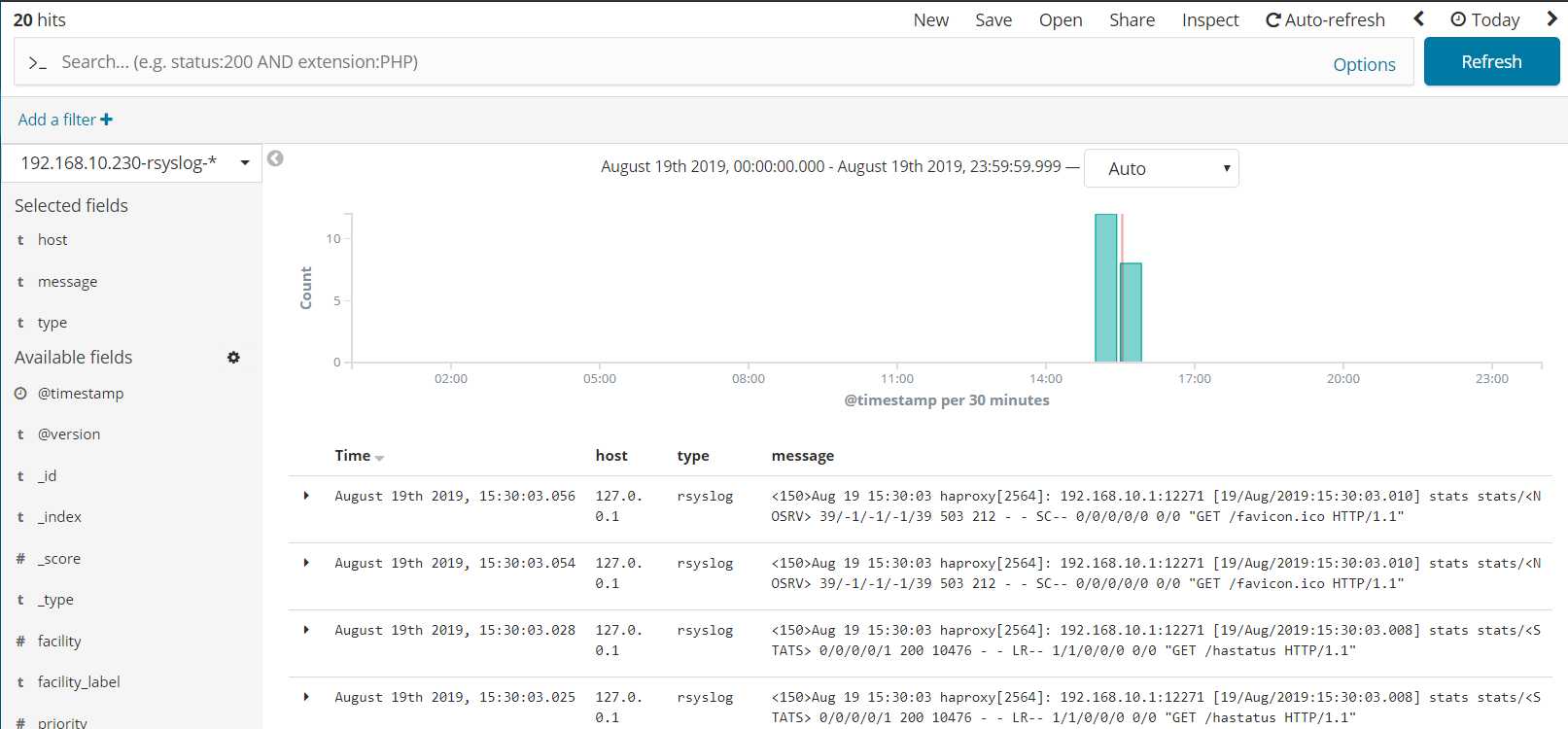This screenshot has width=1568, height=729.
Task: Click the Time column sort arrow
Action: pos(379,458)
